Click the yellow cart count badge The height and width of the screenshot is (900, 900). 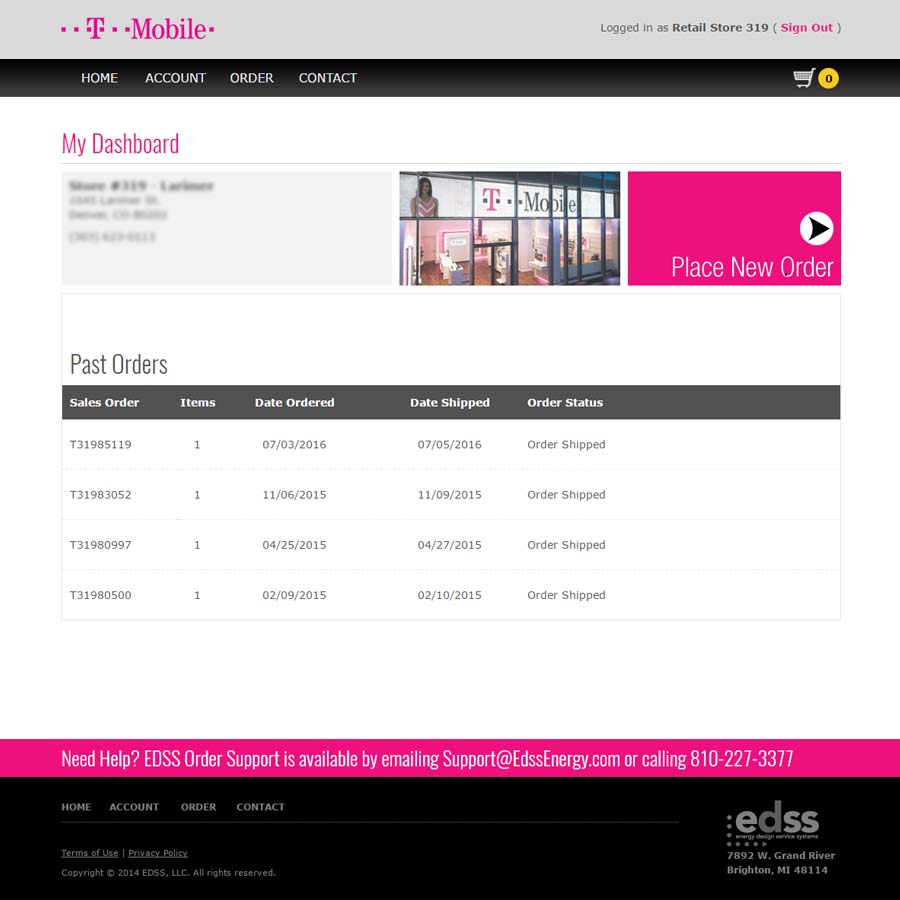828,78
